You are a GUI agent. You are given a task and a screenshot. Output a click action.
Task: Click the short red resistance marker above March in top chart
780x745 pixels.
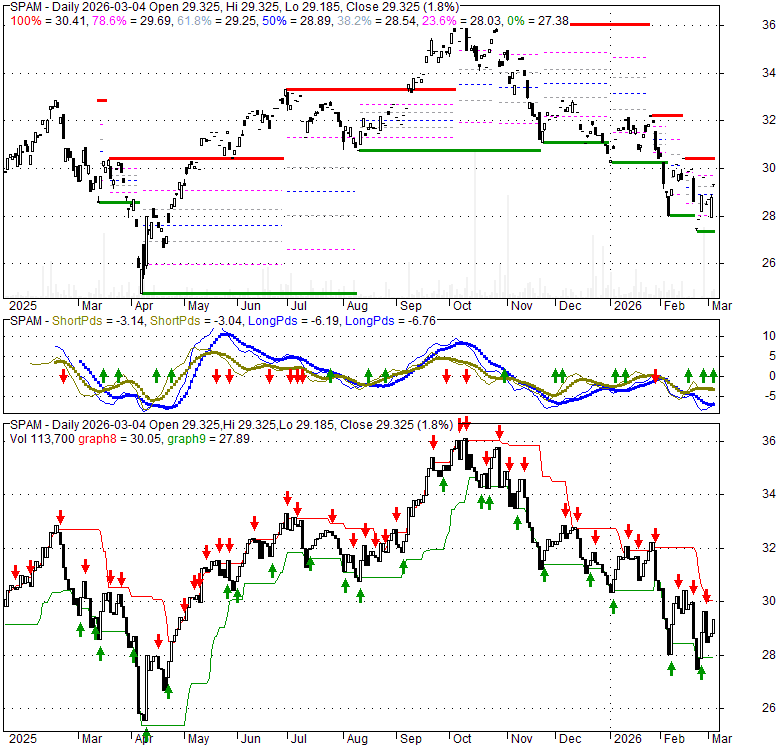click(101, 99)
